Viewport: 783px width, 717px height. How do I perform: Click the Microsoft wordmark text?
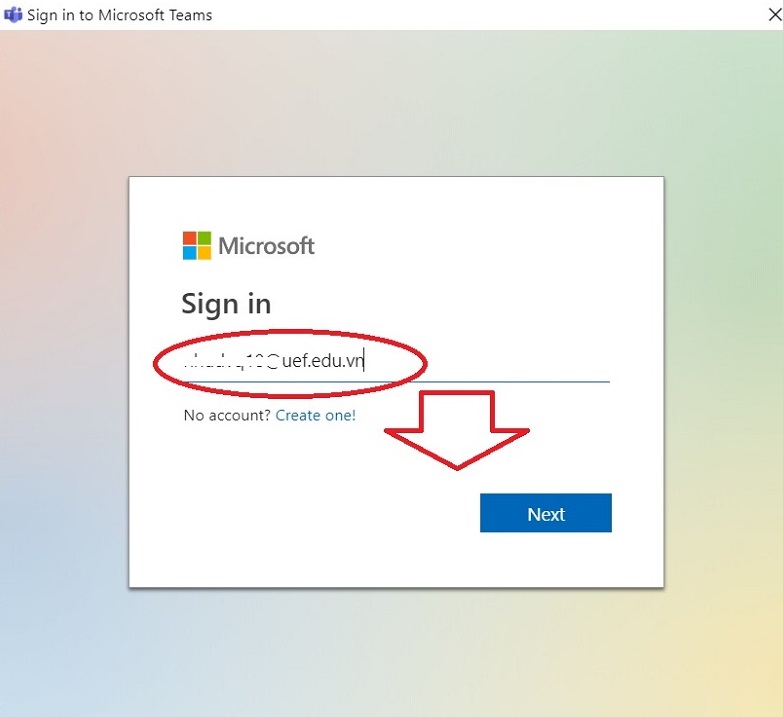click(x=266, y=246)
